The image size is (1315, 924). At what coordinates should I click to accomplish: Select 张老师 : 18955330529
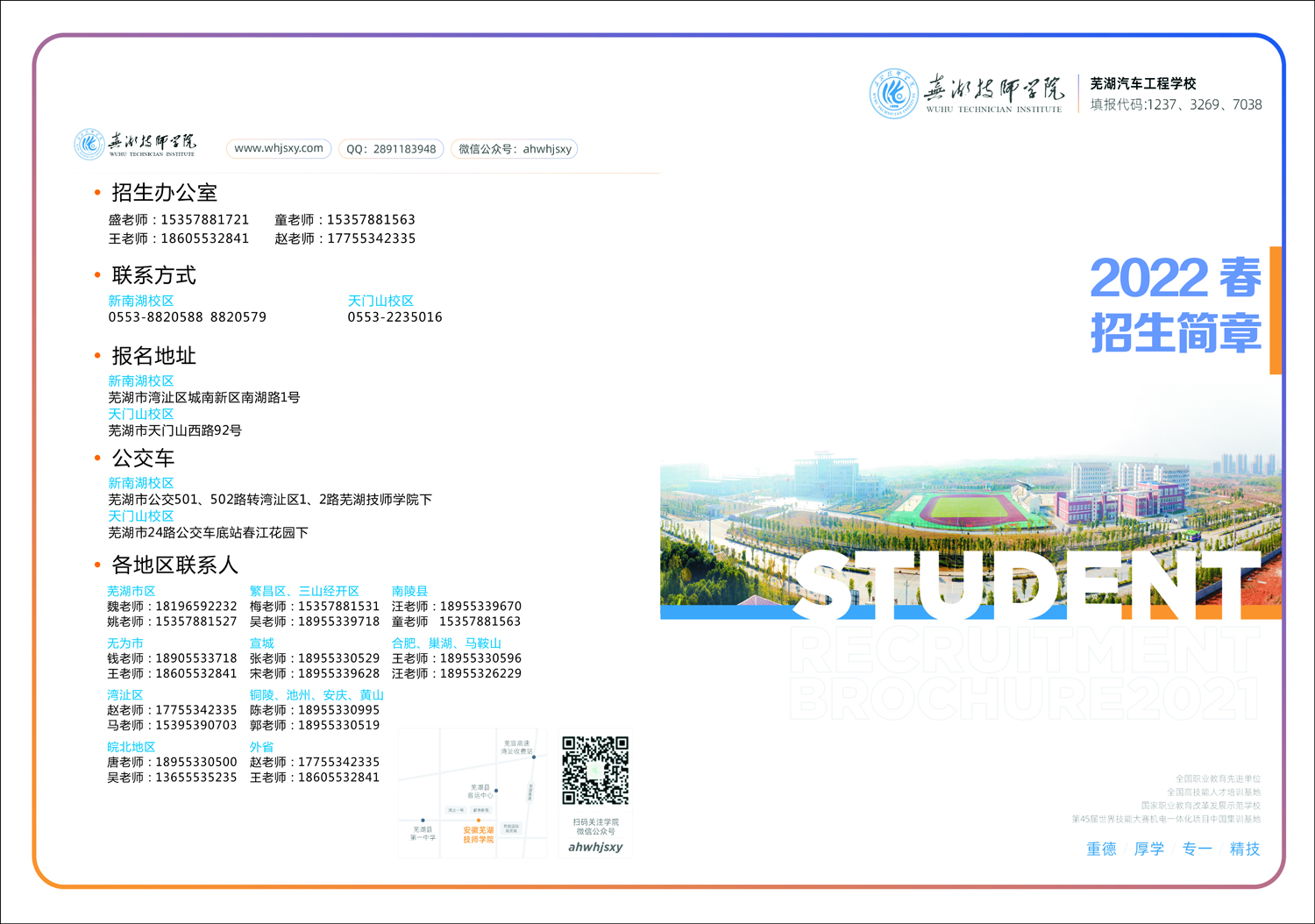point(315,658)
